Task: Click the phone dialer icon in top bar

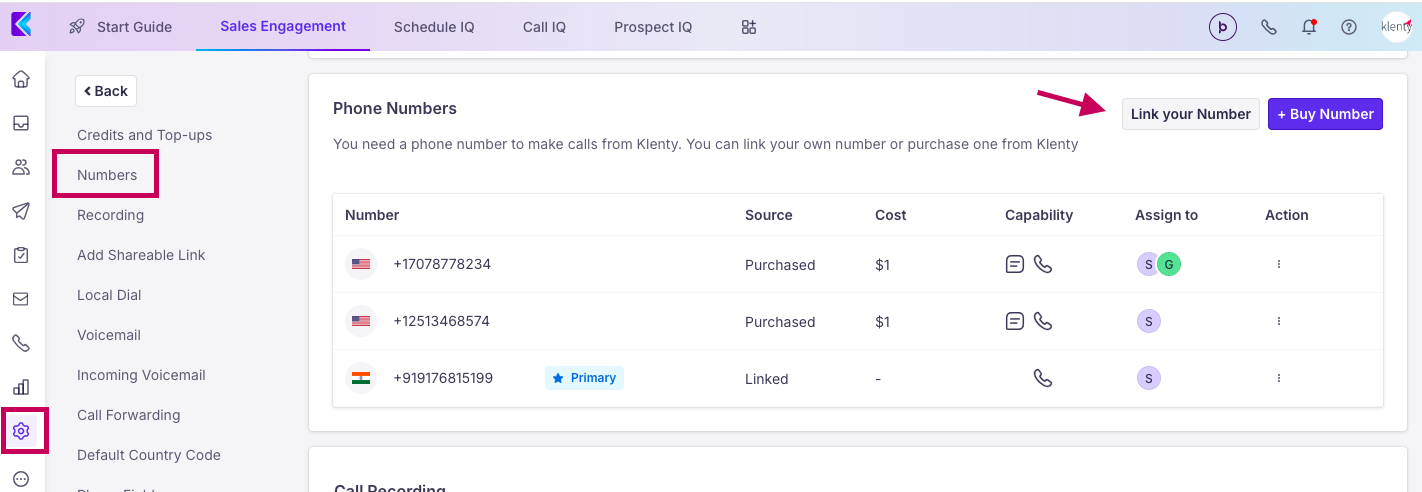Action: (x=1269, y=27)
